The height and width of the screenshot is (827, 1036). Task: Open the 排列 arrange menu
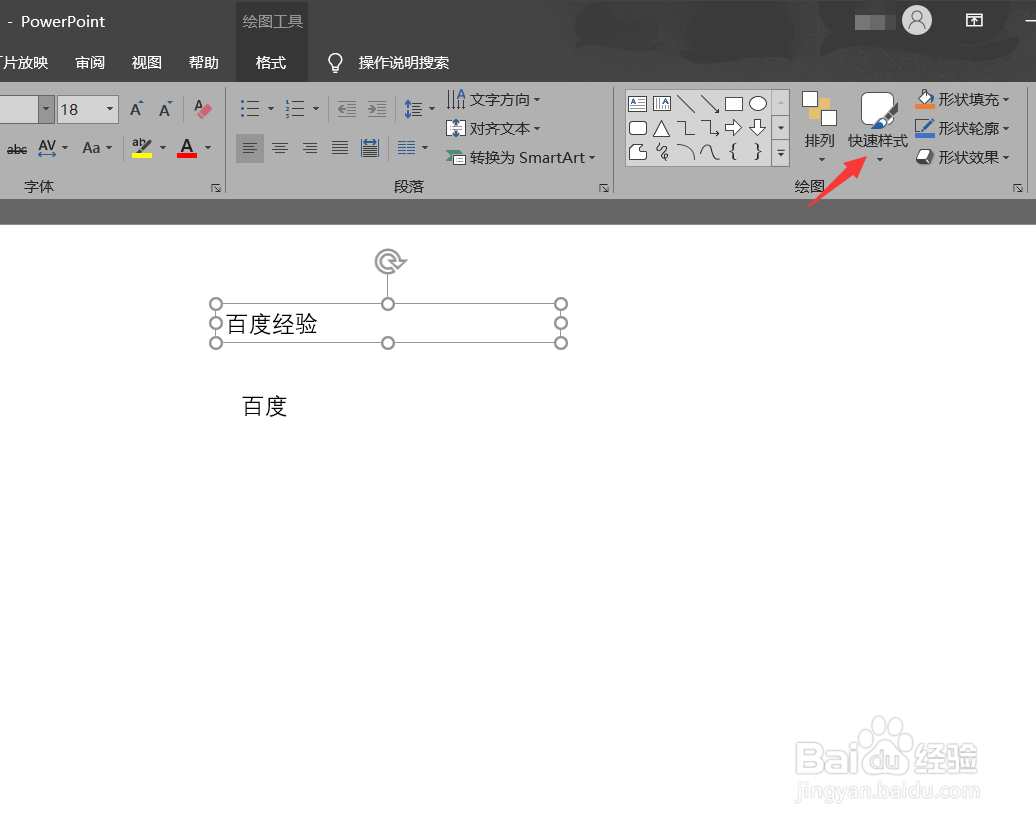(x=819, y=127)
